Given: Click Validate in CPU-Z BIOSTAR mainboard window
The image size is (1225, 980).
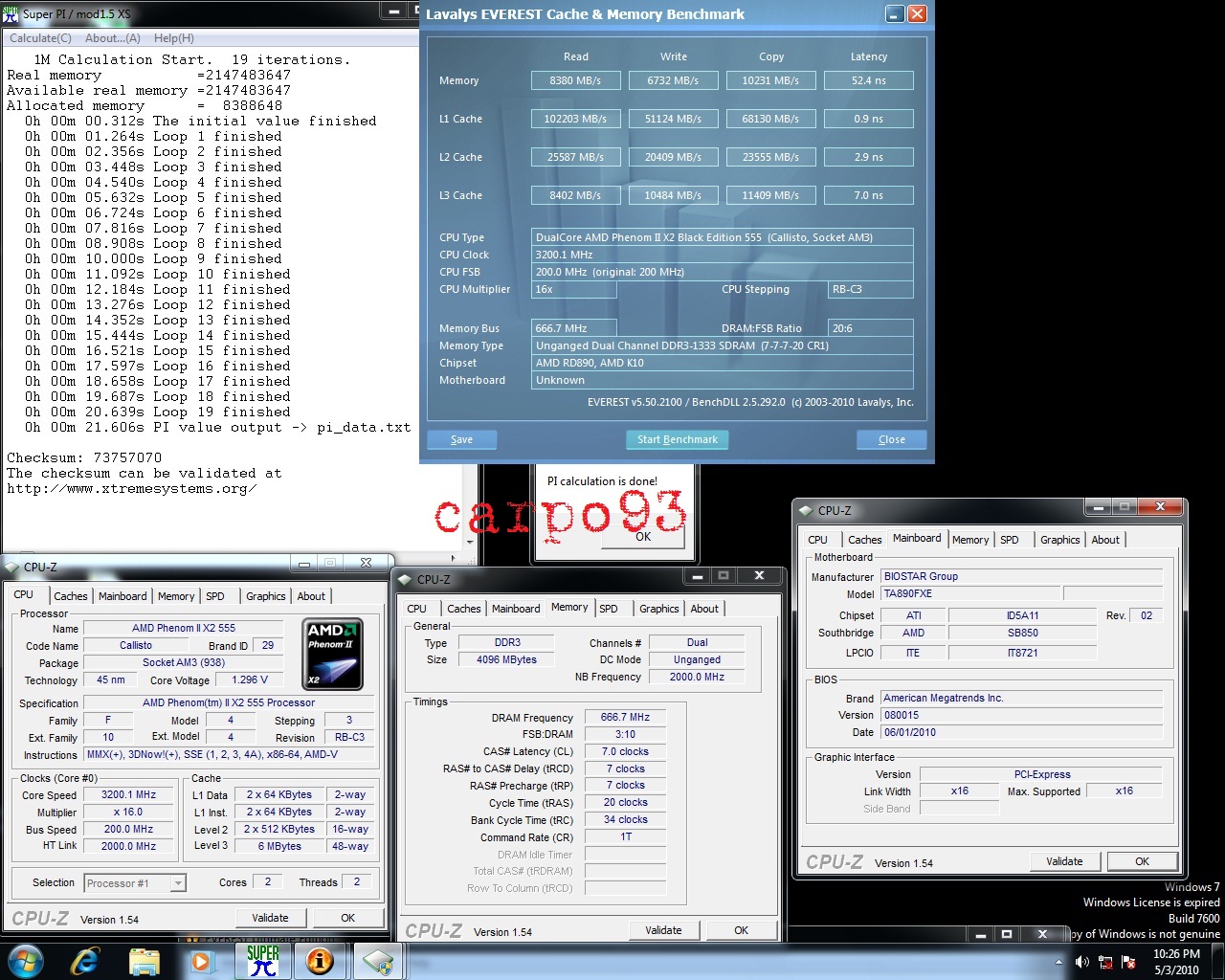Looking at the screenshot, I should [1064, 861].
